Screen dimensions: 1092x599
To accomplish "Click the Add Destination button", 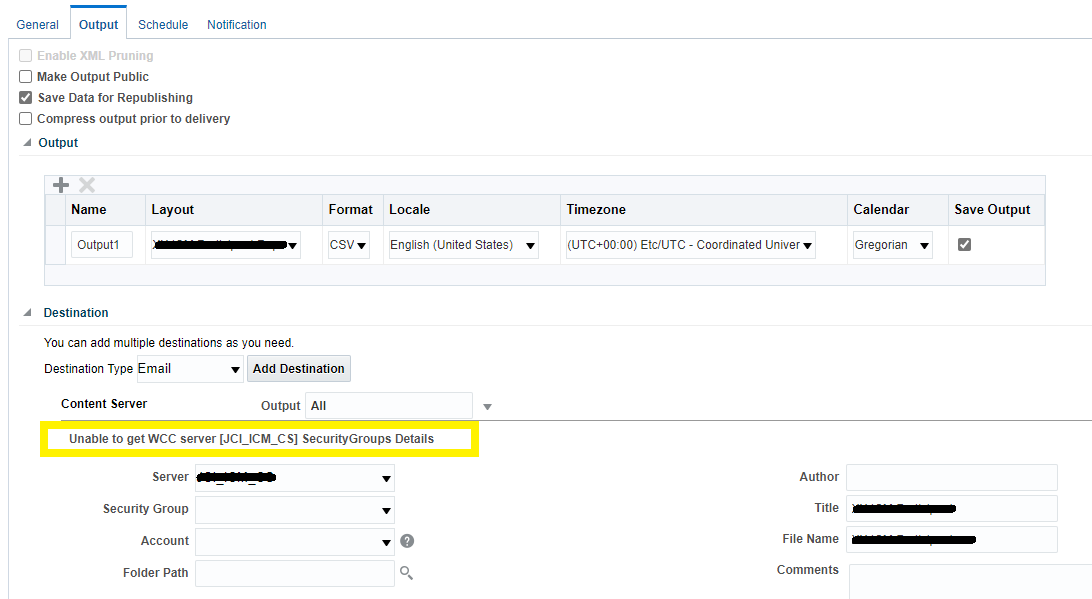I will [299, 368].
